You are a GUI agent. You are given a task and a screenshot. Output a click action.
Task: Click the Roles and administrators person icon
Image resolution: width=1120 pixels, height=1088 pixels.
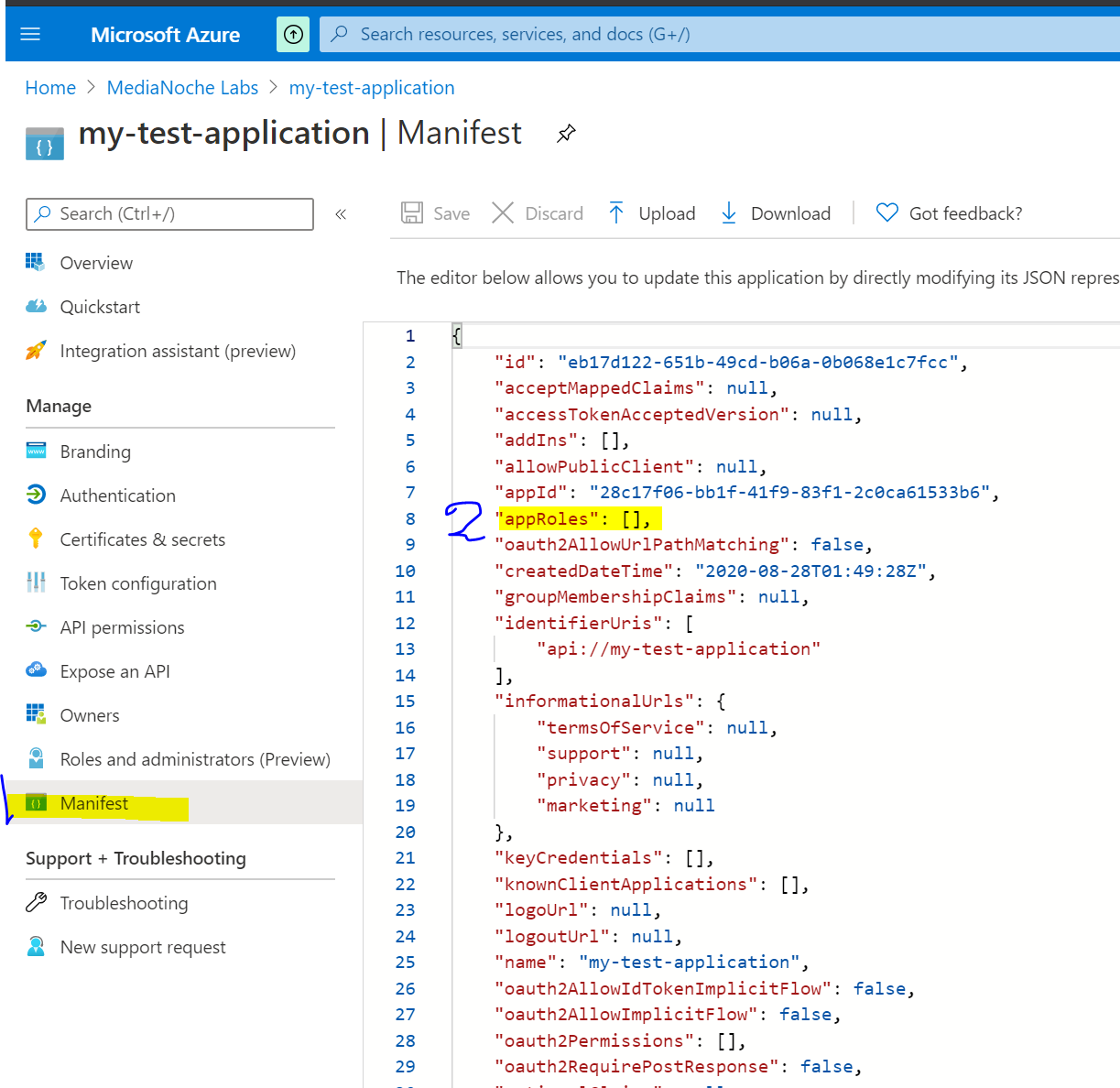(x=36, y=758)
